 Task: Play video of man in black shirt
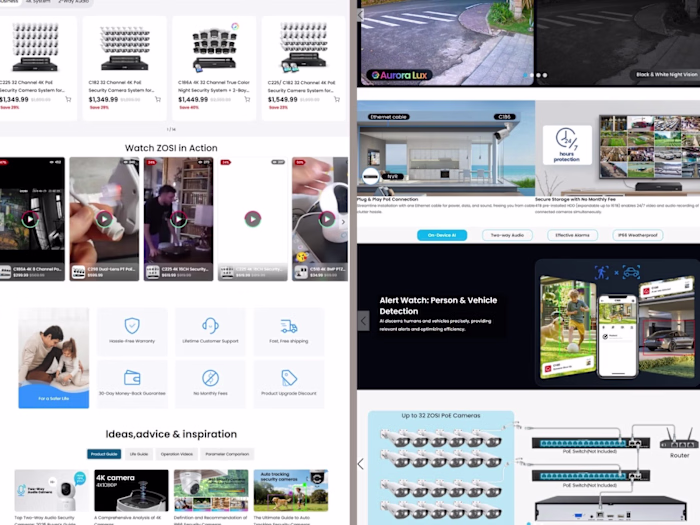(179, 219)
